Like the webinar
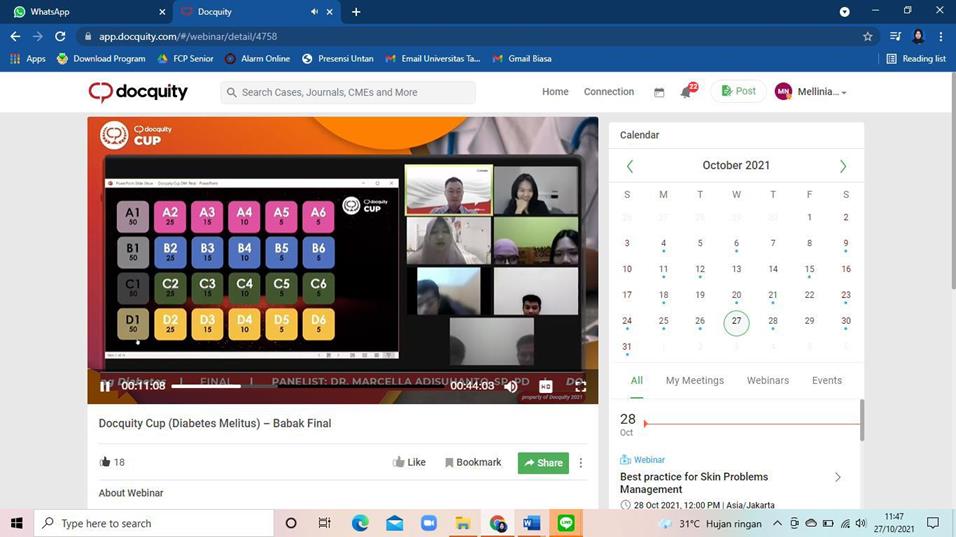Viewport: 956px width, 537px height. pos(409,462)
